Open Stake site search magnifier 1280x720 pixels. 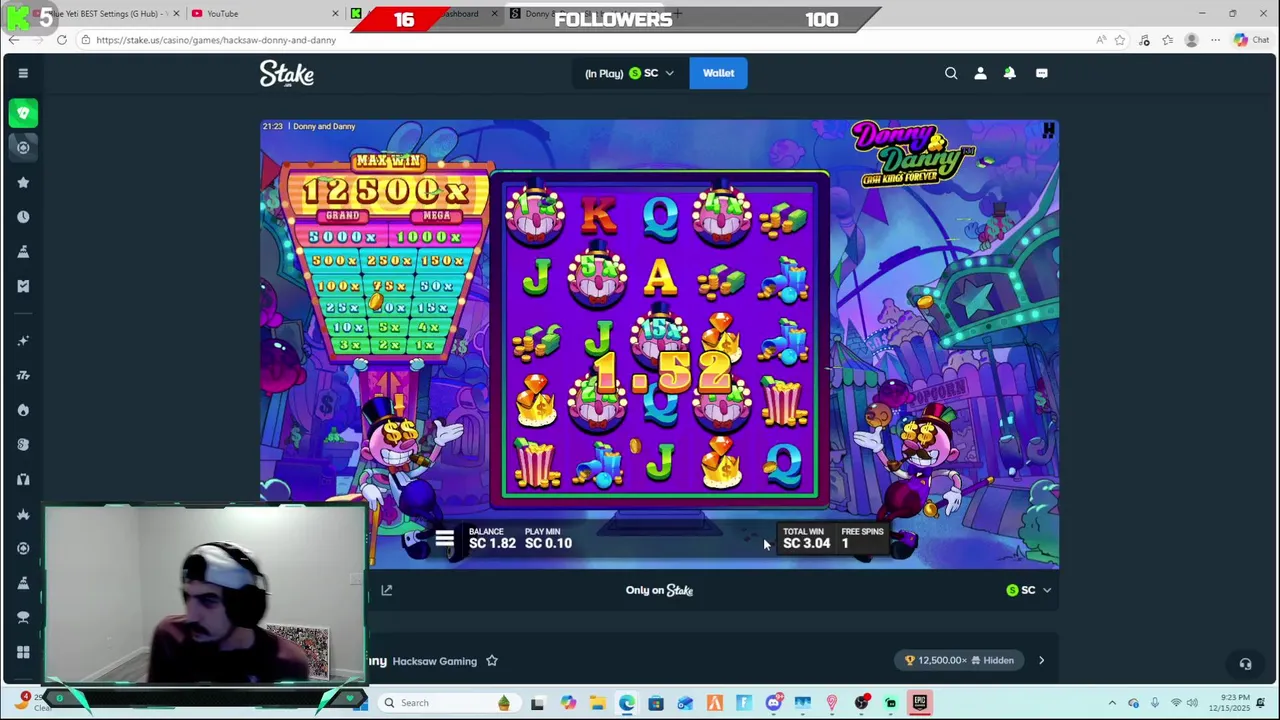click(x=951, y=73)
